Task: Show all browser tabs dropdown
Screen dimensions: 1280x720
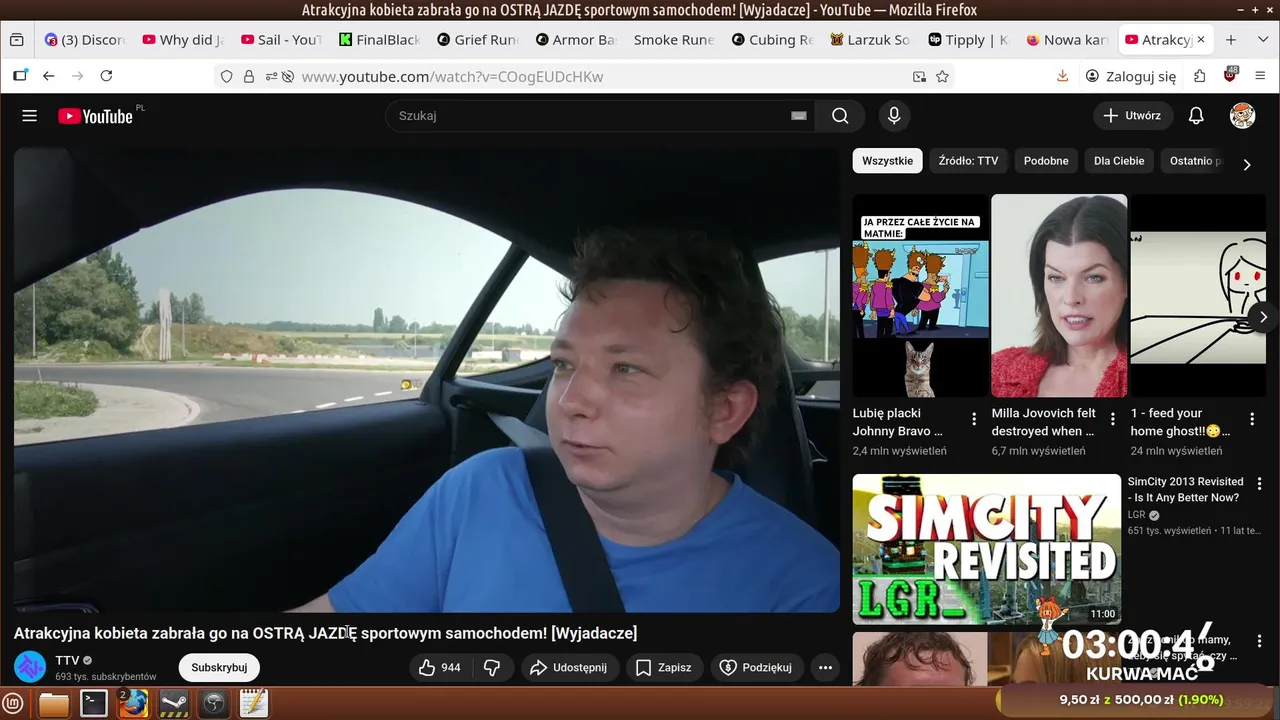Action: coord(1261,40)
